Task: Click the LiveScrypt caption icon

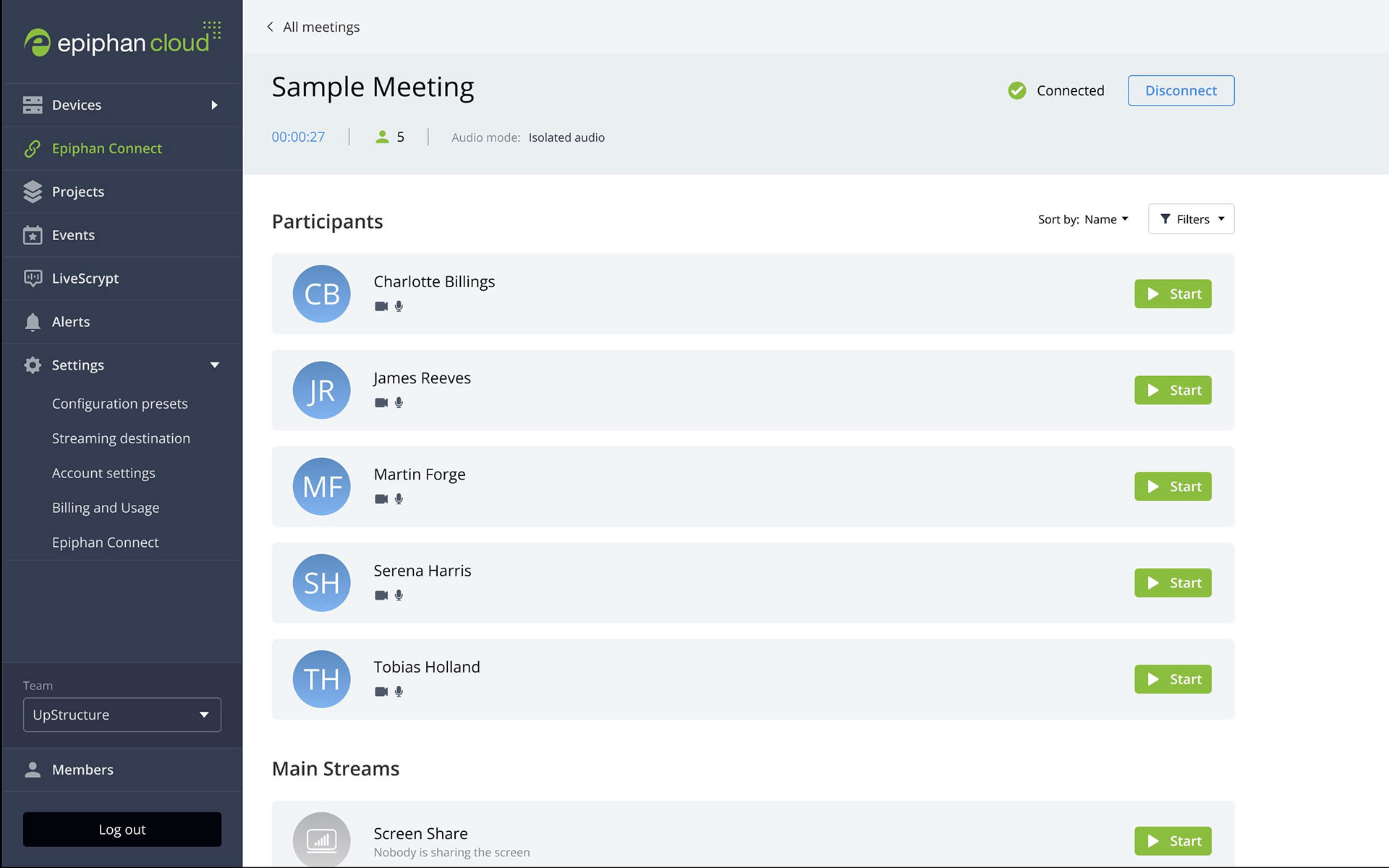Action: pos(33,278)
